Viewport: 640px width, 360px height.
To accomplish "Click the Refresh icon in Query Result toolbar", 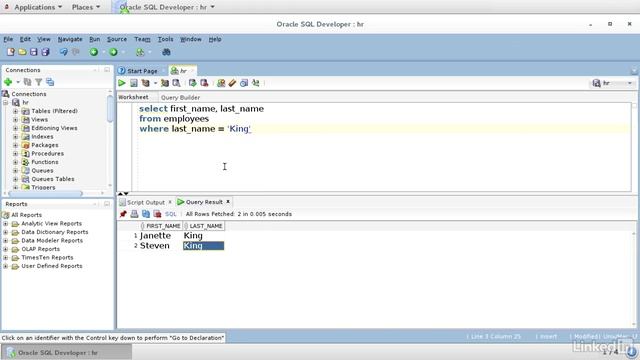I will point(146,214).
